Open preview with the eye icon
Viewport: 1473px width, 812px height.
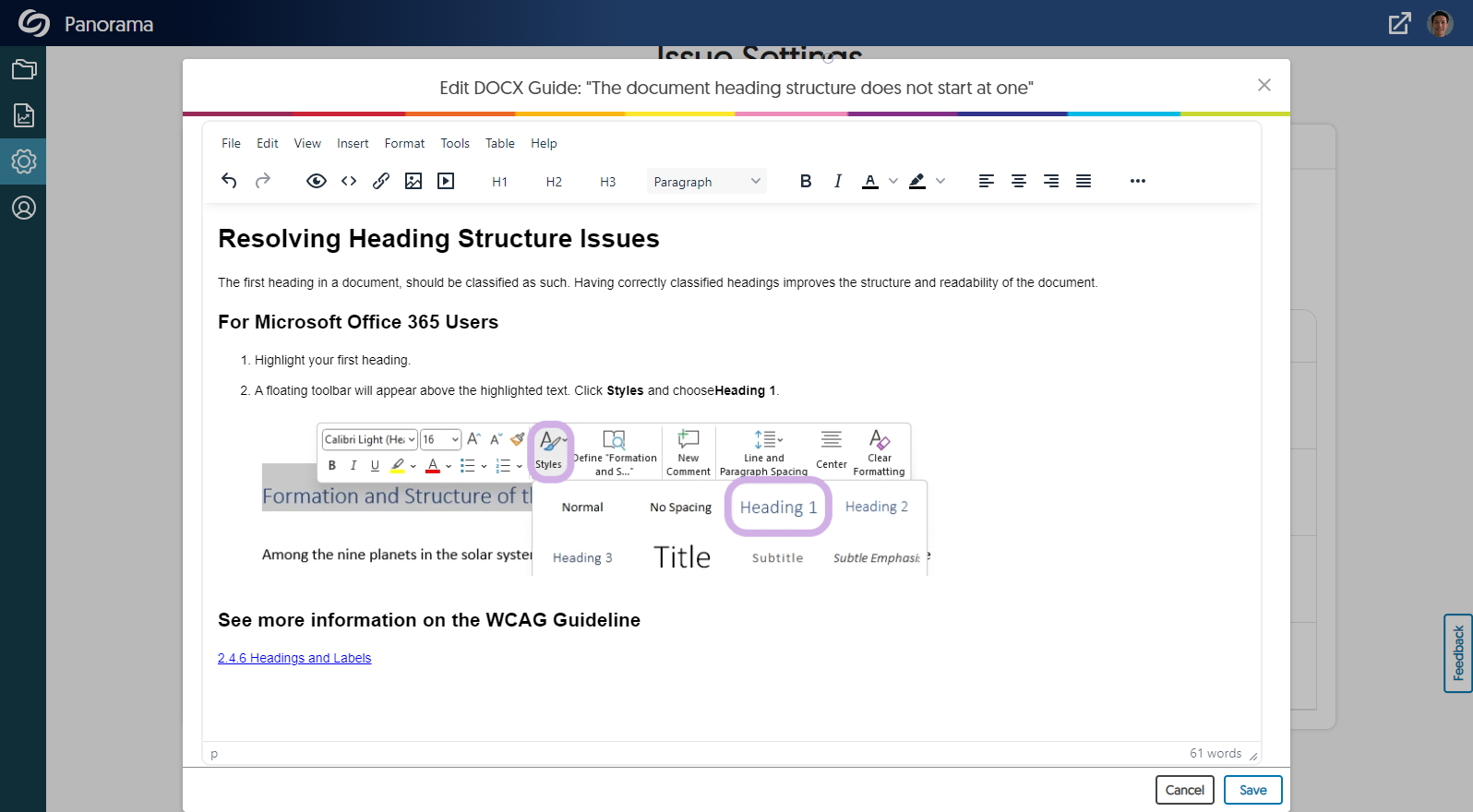(317, 181)
